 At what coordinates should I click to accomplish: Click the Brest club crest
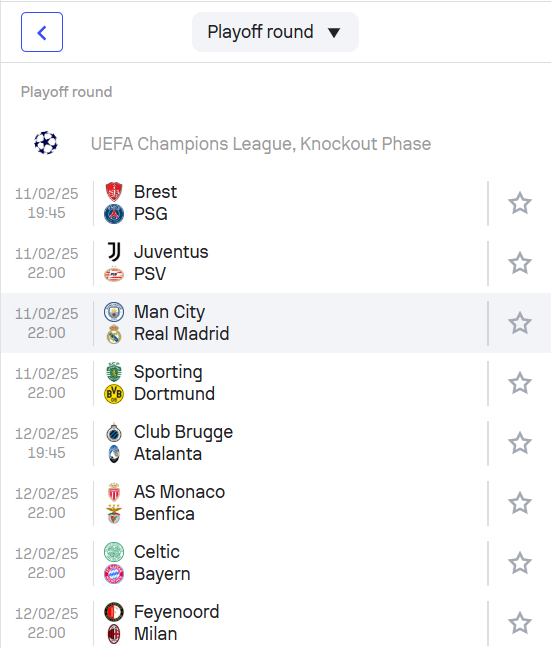click(x=114, y=192)
